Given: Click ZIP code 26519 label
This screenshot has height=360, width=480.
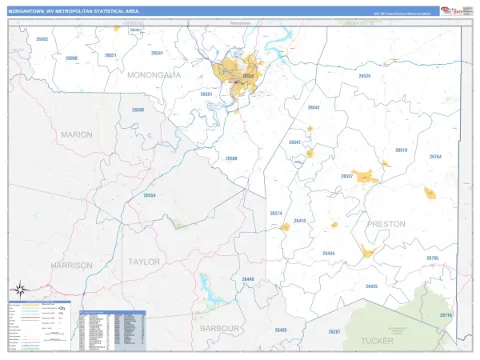Looking at the screenshot, I should coord(401,150).
